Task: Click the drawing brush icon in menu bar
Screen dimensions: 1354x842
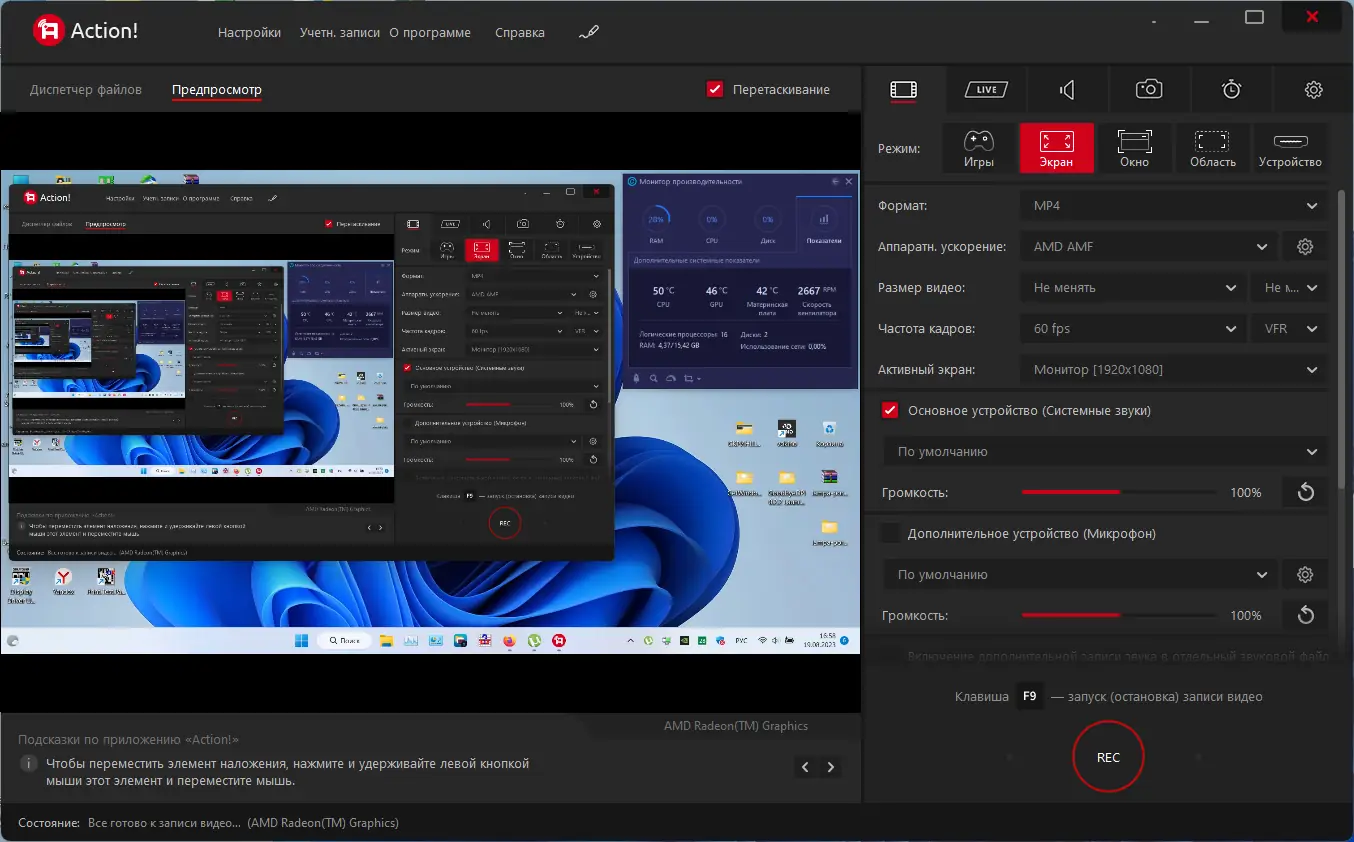Action: [589, 32]
